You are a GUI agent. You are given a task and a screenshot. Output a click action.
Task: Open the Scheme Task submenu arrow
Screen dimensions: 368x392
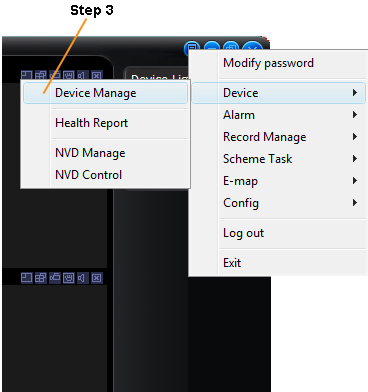tap(355, 159)
